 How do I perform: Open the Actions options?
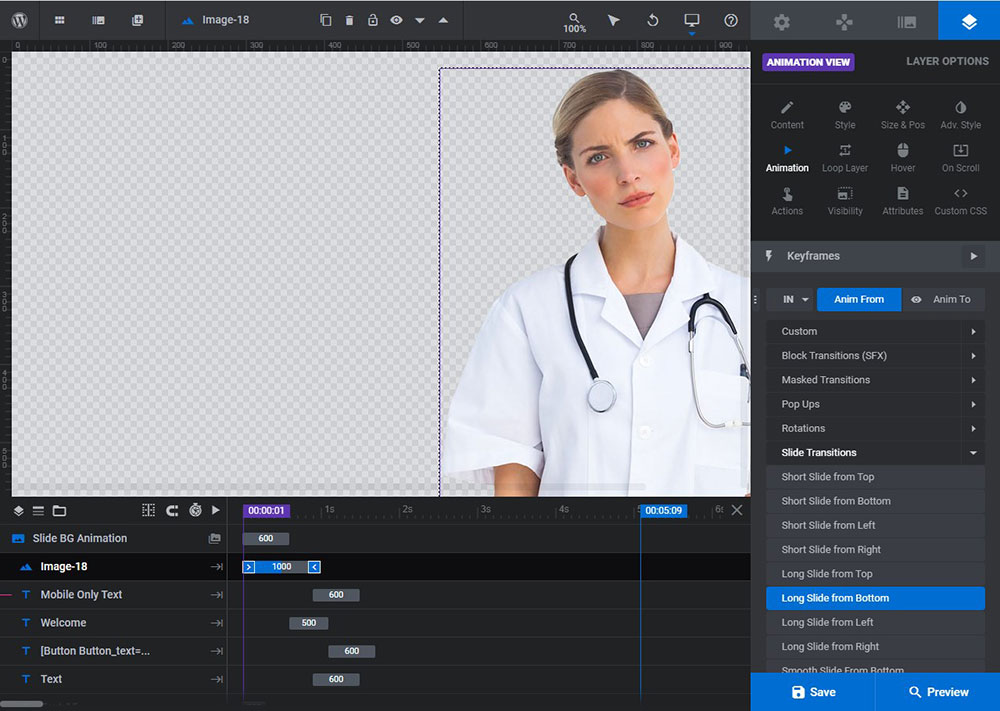(787, 202)
